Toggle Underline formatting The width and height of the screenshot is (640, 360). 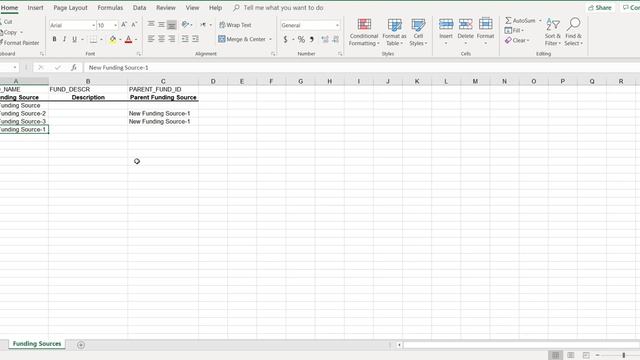74,39
